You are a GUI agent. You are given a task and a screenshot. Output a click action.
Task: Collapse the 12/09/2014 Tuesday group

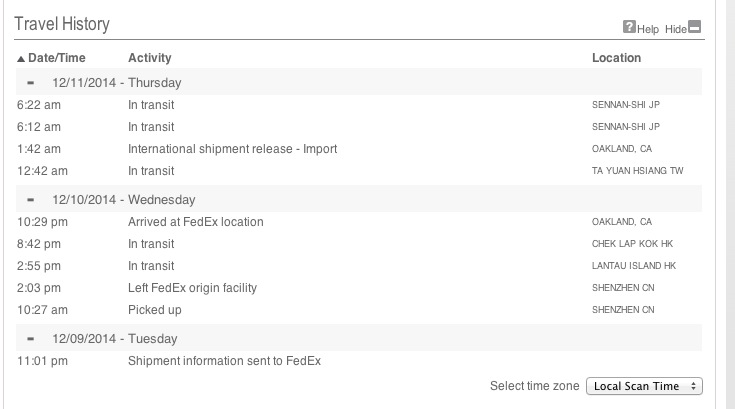click(30, 339)
